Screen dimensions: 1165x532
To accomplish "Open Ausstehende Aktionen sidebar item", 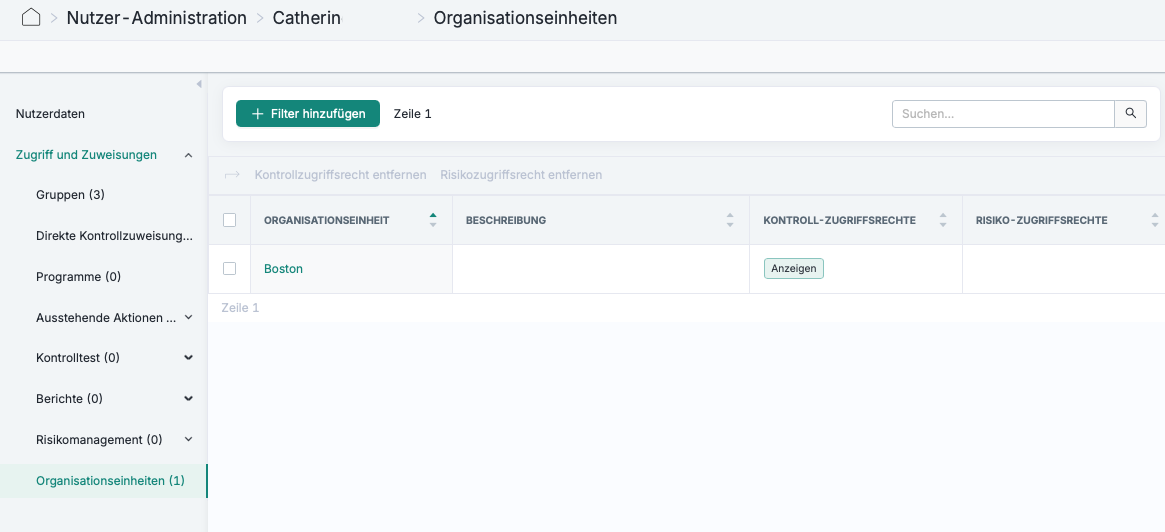I will pyautogui.click(x=106, y=317).
